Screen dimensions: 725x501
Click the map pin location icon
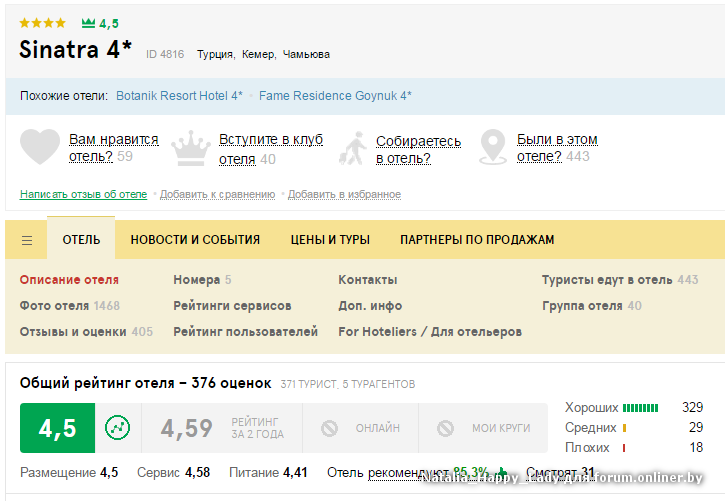pos(493,147)
